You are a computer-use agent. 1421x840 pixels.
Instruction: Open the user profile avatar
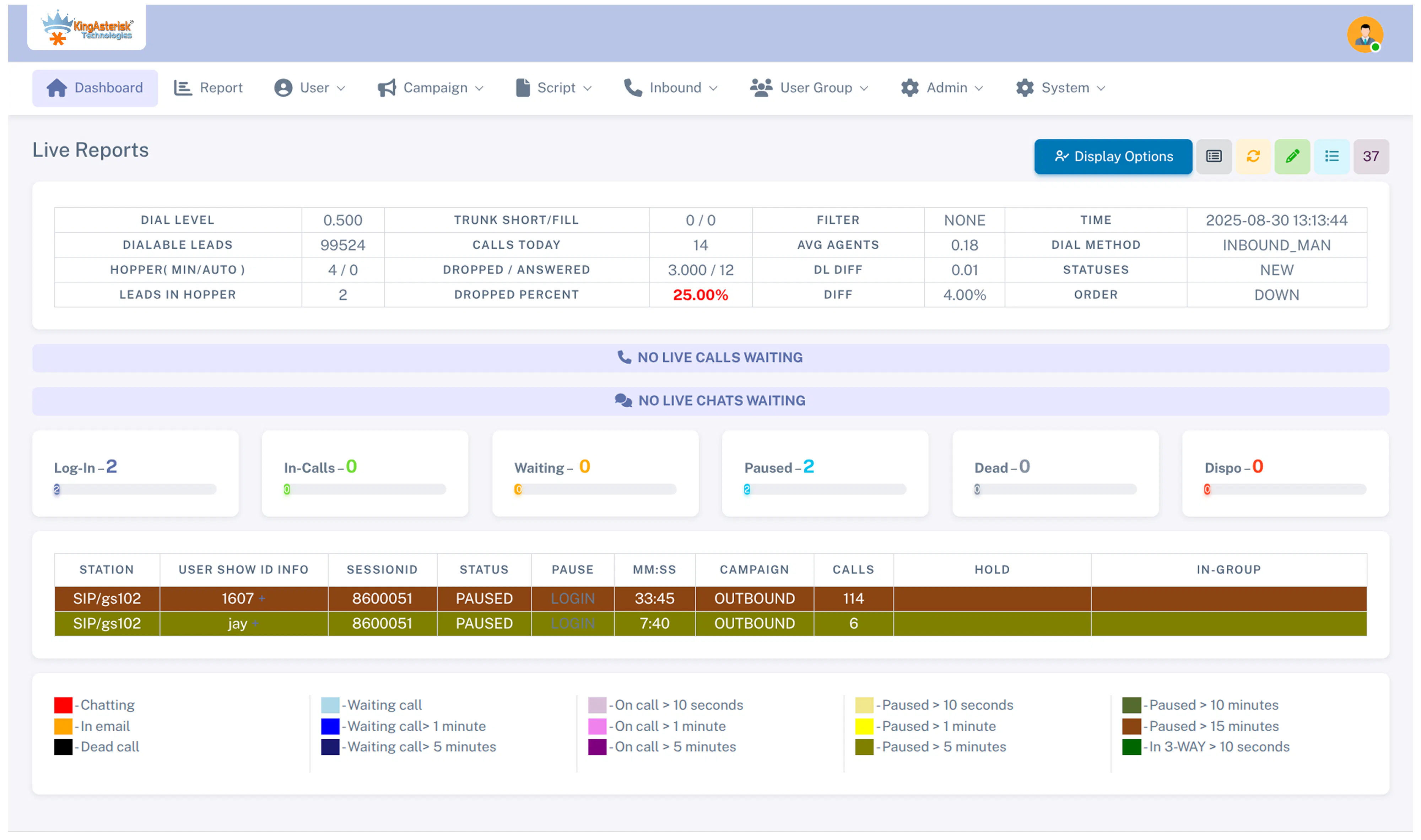[1365, 34]
